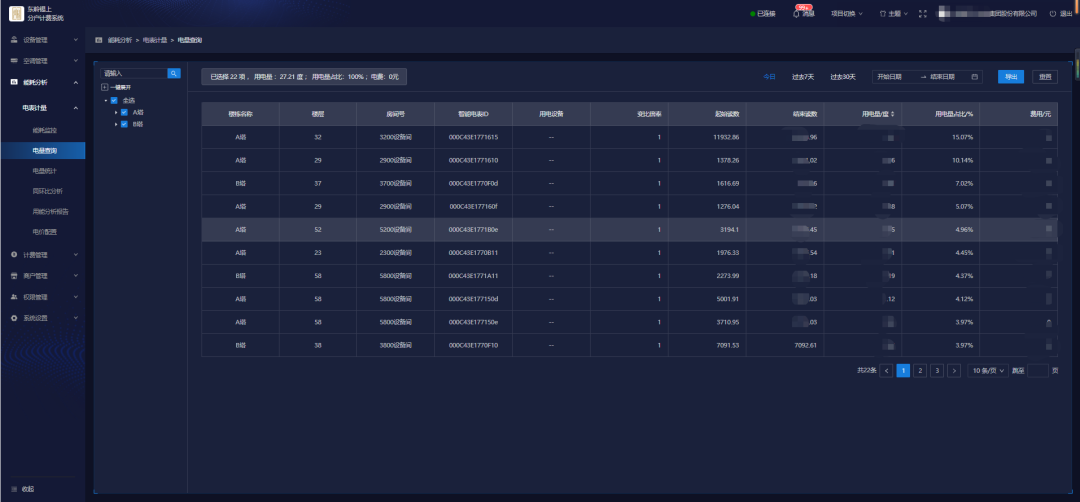Viewport: 1080px width, 502px height.
Task: Sort by 用电量/度 column sort arrows
Action: (893, 114)
